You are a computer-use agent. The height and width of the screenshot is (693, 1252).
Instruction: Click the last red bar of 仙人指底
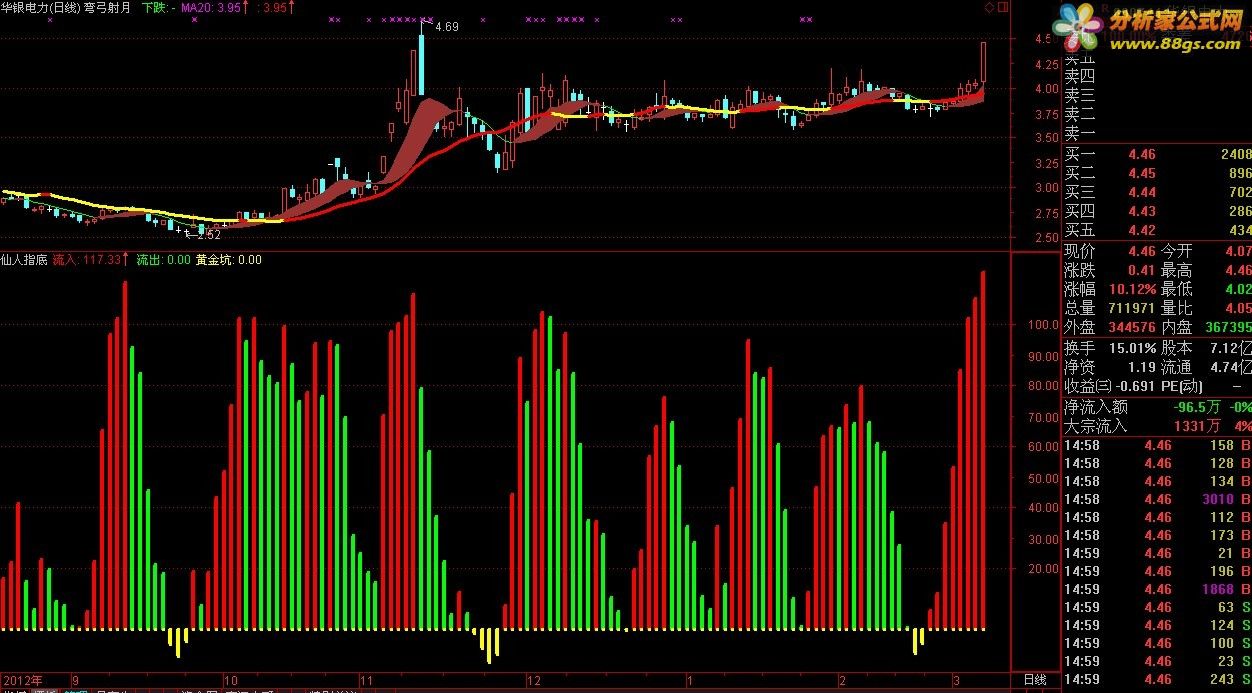tap(983, 450)
